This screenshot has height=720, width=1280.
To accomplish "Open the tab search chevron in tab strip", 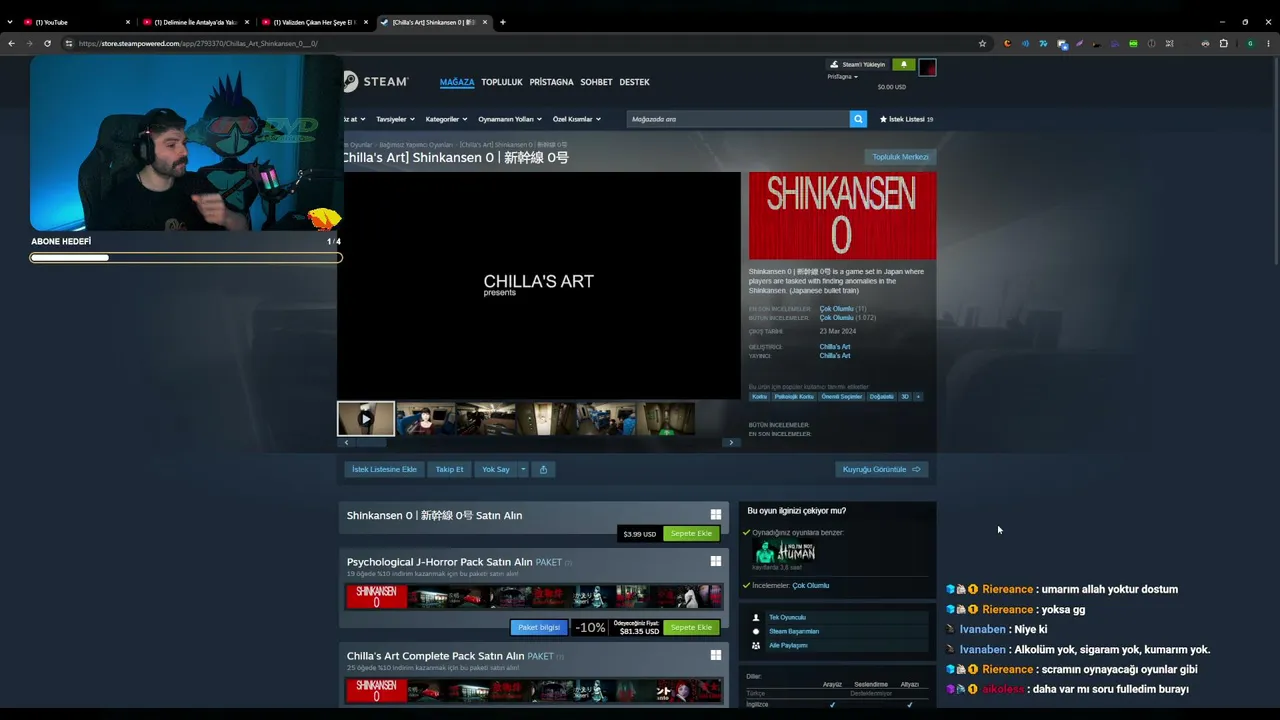I will tap(10, 22).
